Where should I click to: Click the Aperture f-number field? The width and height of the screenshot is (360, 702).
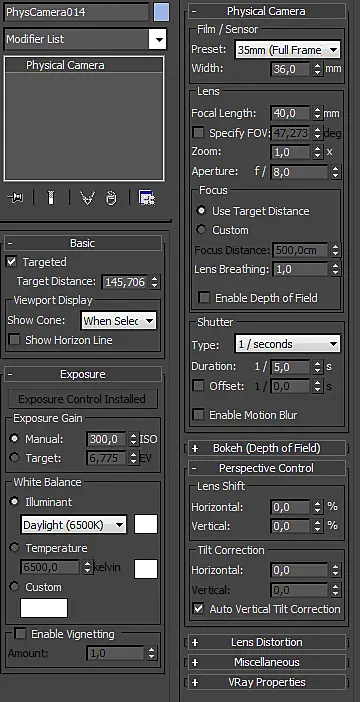point(299,172)
